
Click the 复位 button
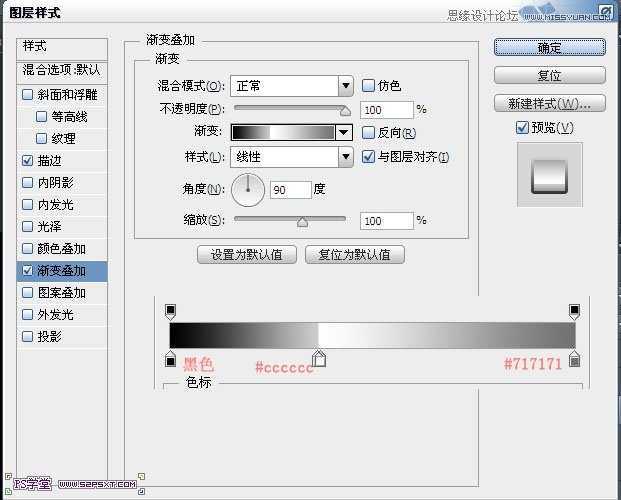(550, 75)
